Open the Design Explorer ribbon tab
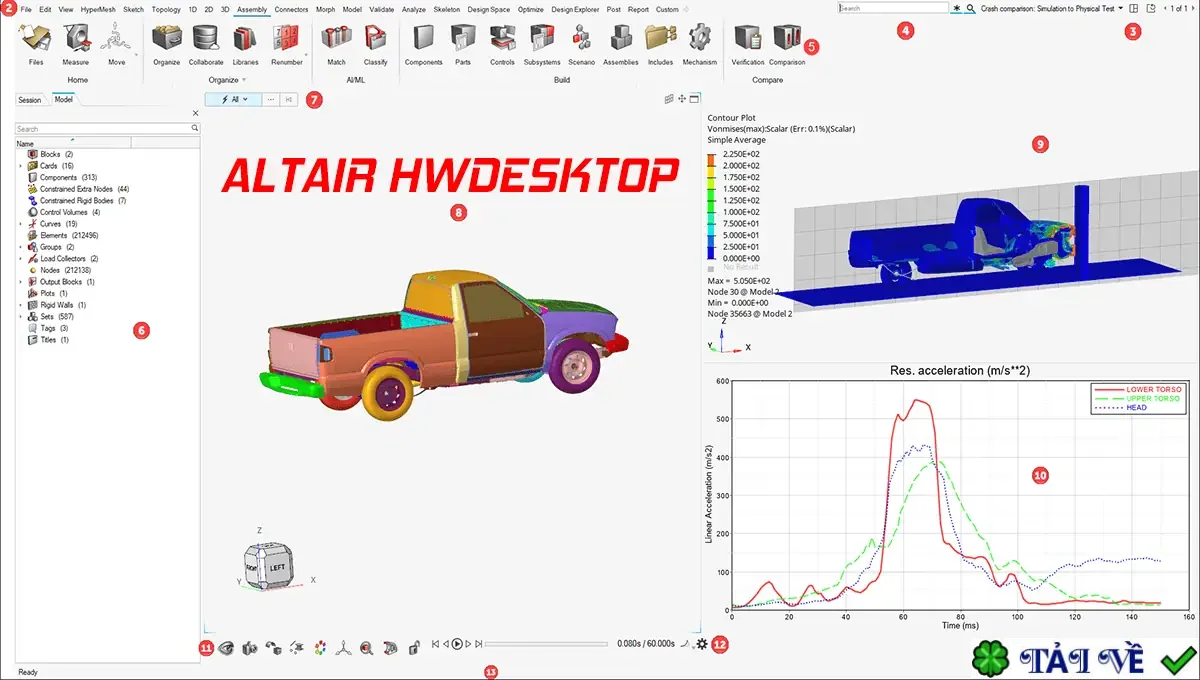1200x680 pixels. (x=576, y=9)
